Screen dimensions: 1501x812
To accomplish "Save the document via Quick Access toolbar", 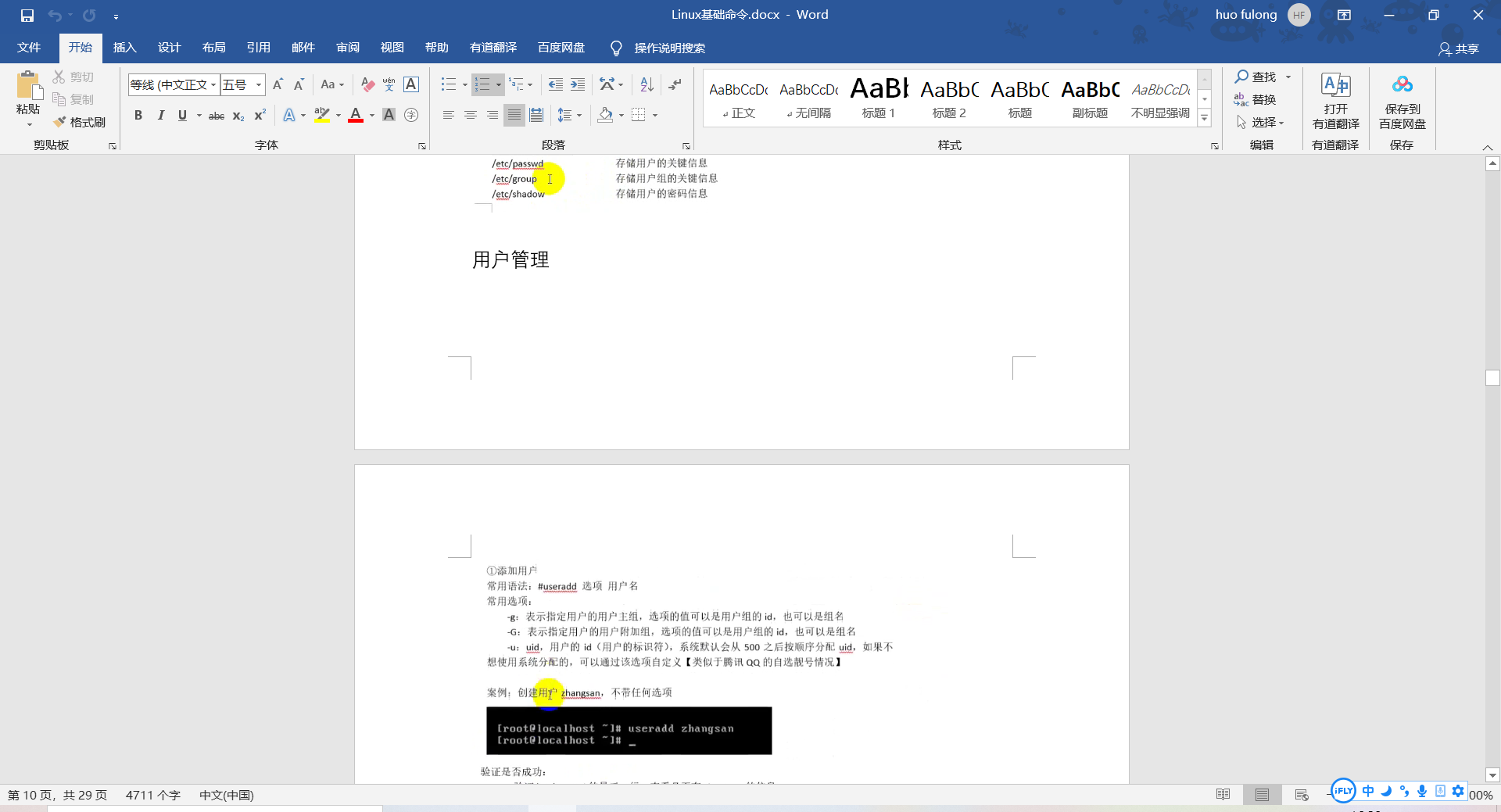I will pyautogui.click(x=27, y=14).
